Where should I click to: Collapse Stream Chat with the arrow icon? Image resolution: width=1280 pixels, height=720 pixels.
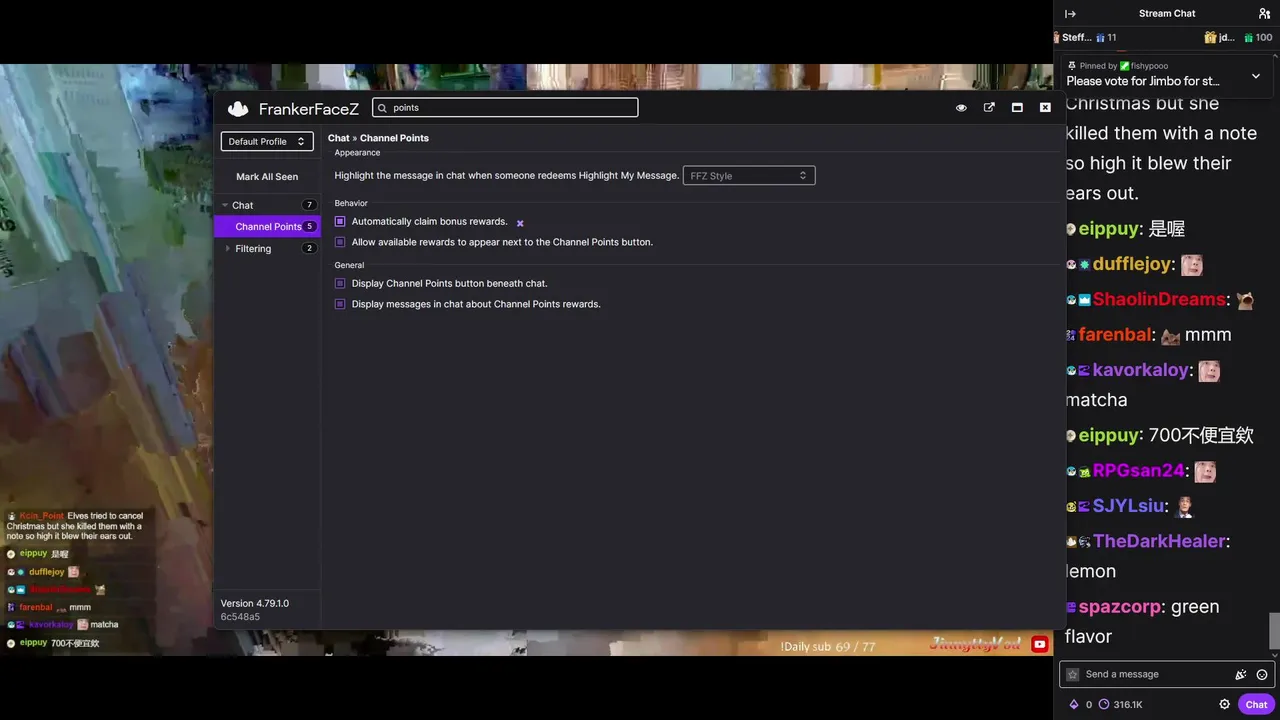[x=1070, y=14]
